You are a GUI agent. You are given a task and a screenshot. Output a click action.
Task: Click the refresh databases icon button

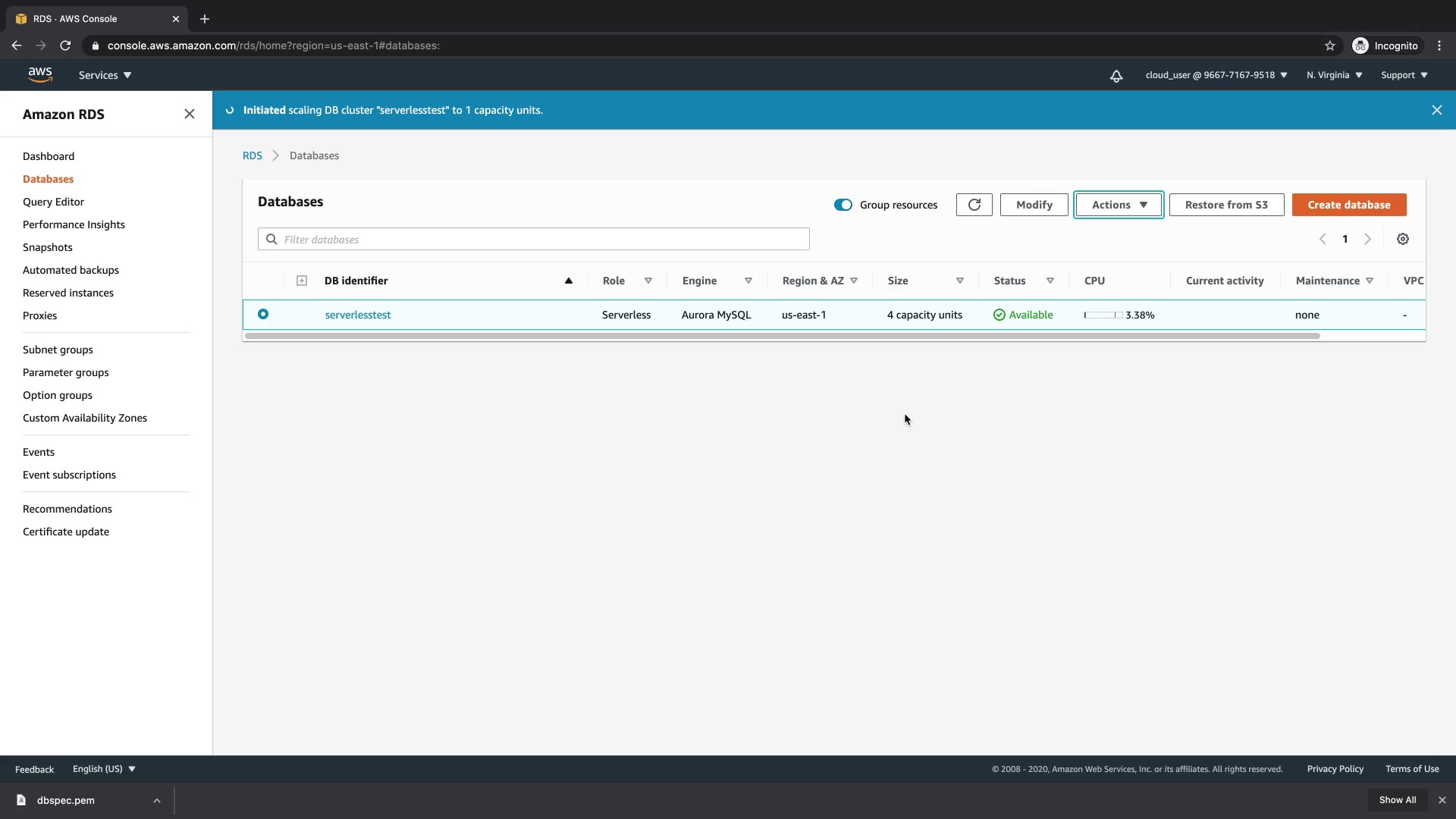click(974, 205)
